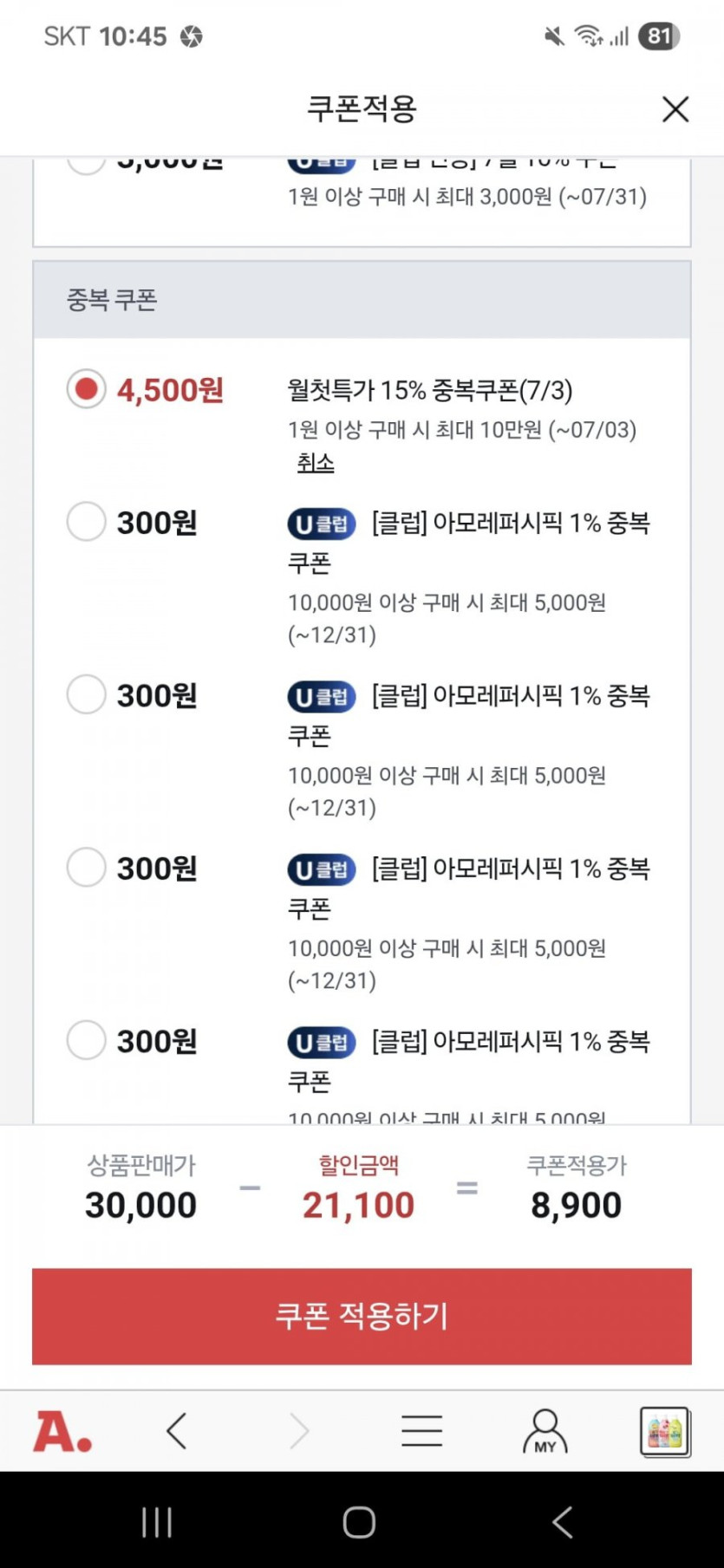The height and width of the screenshot is (1568, 724).
Task: Tap the red A. home logo icon
Action: click(x=62, y=1431)
